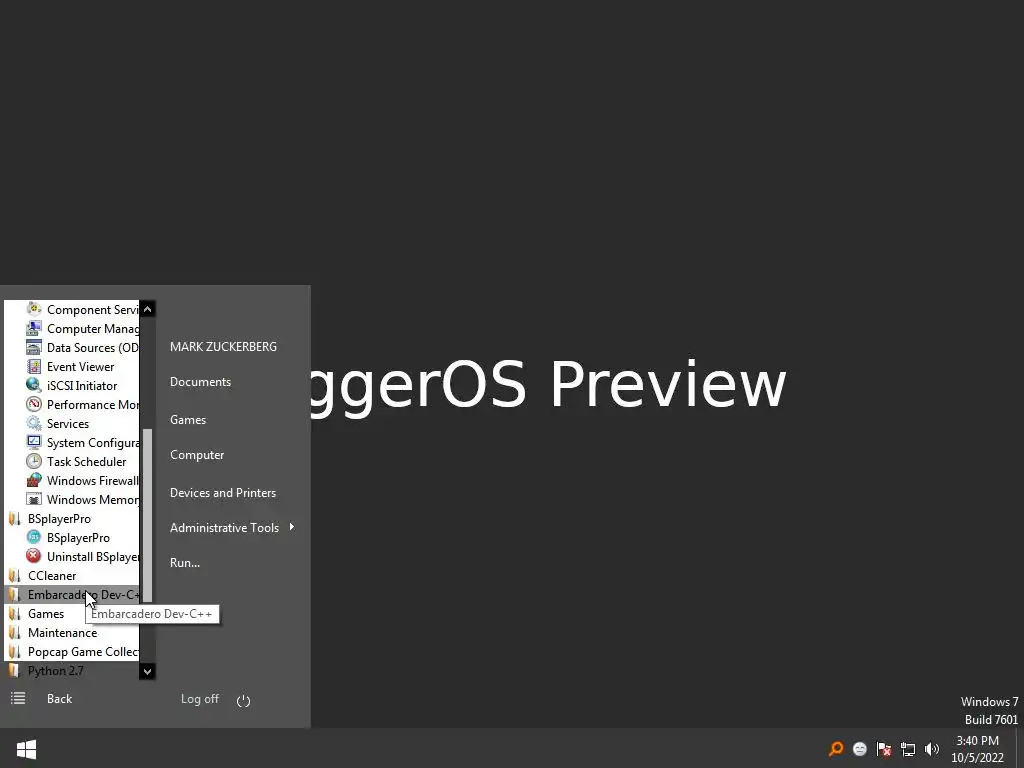Image resolution: width=1024 pixels, height=768 pixels.
Task: Click Log off button
Action: 200,699
